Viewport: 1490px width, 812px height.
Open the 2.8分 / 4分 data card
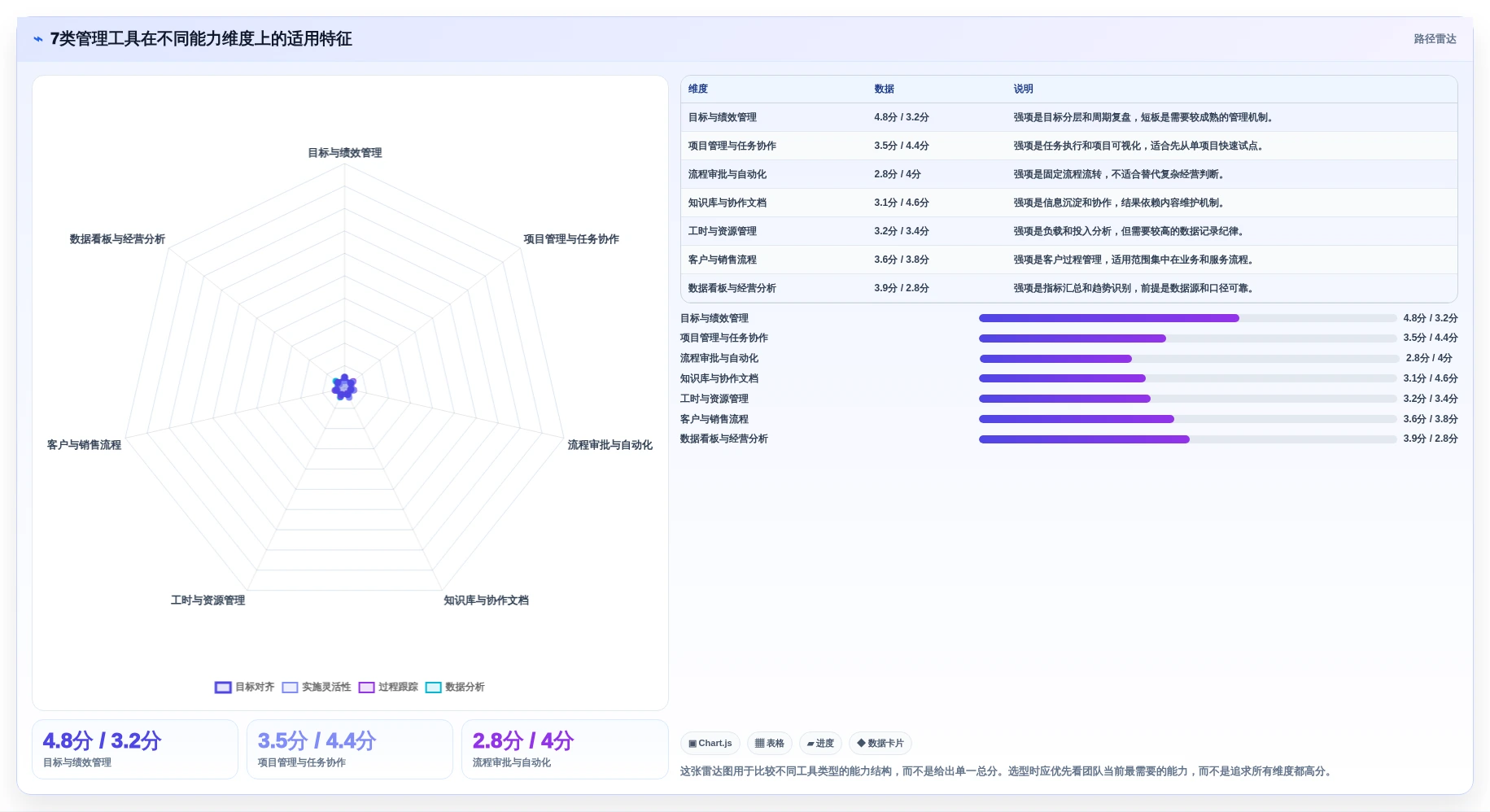coord(565,749)
